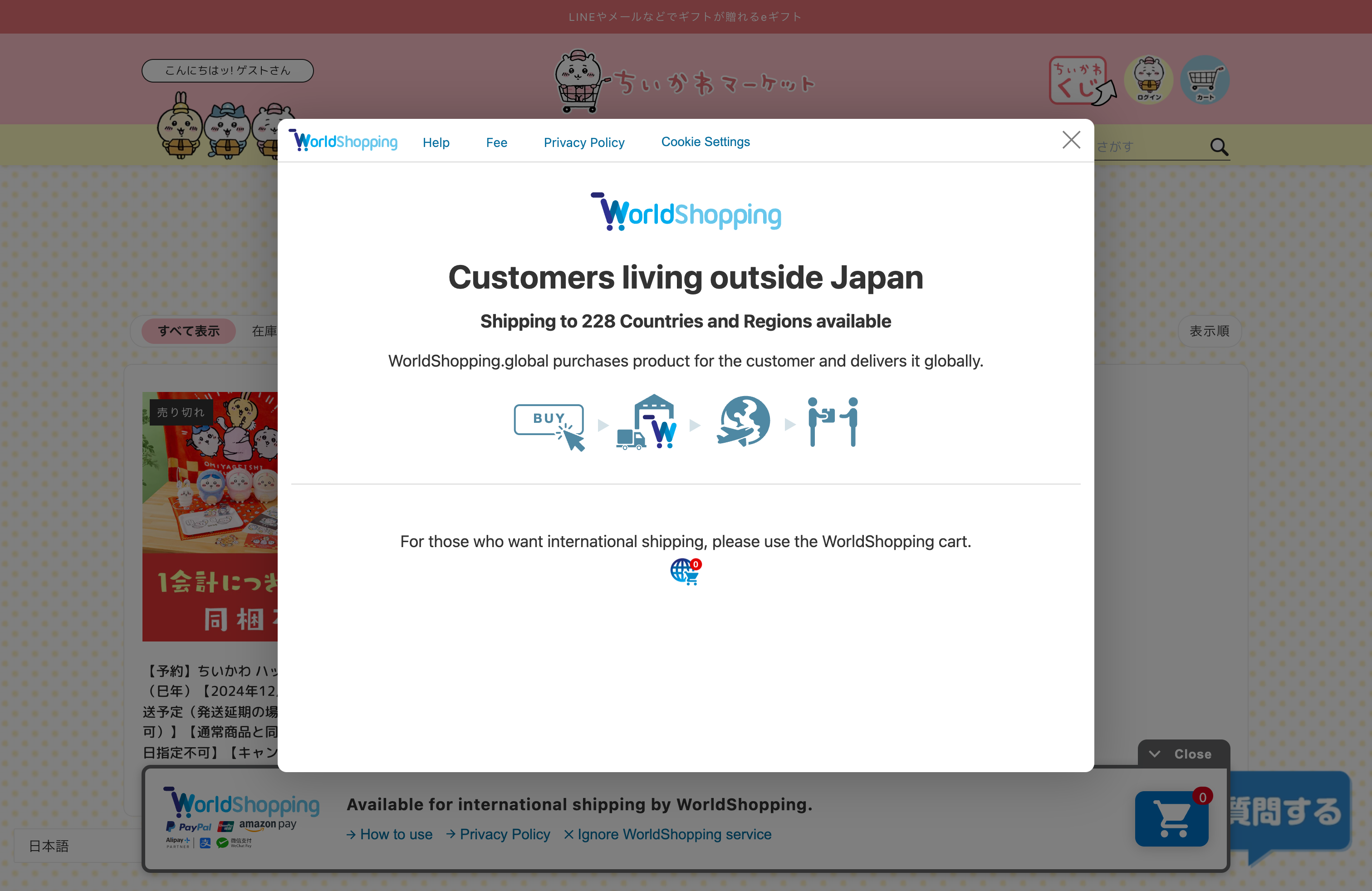Open the blue WorldShopping cart button

(1172, 818)
